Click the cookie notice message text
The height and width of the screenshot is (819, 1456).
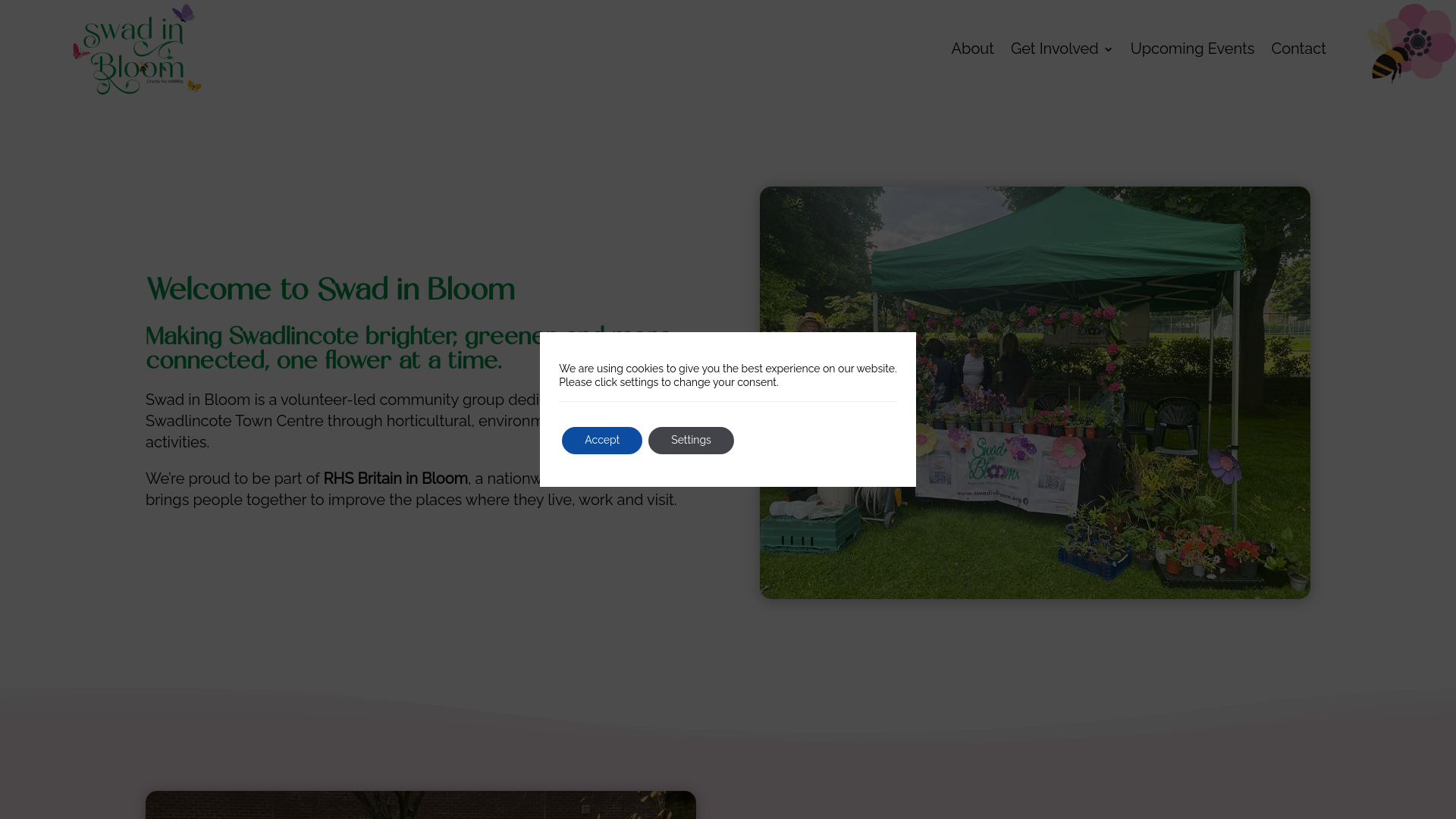tap(728, 375)
